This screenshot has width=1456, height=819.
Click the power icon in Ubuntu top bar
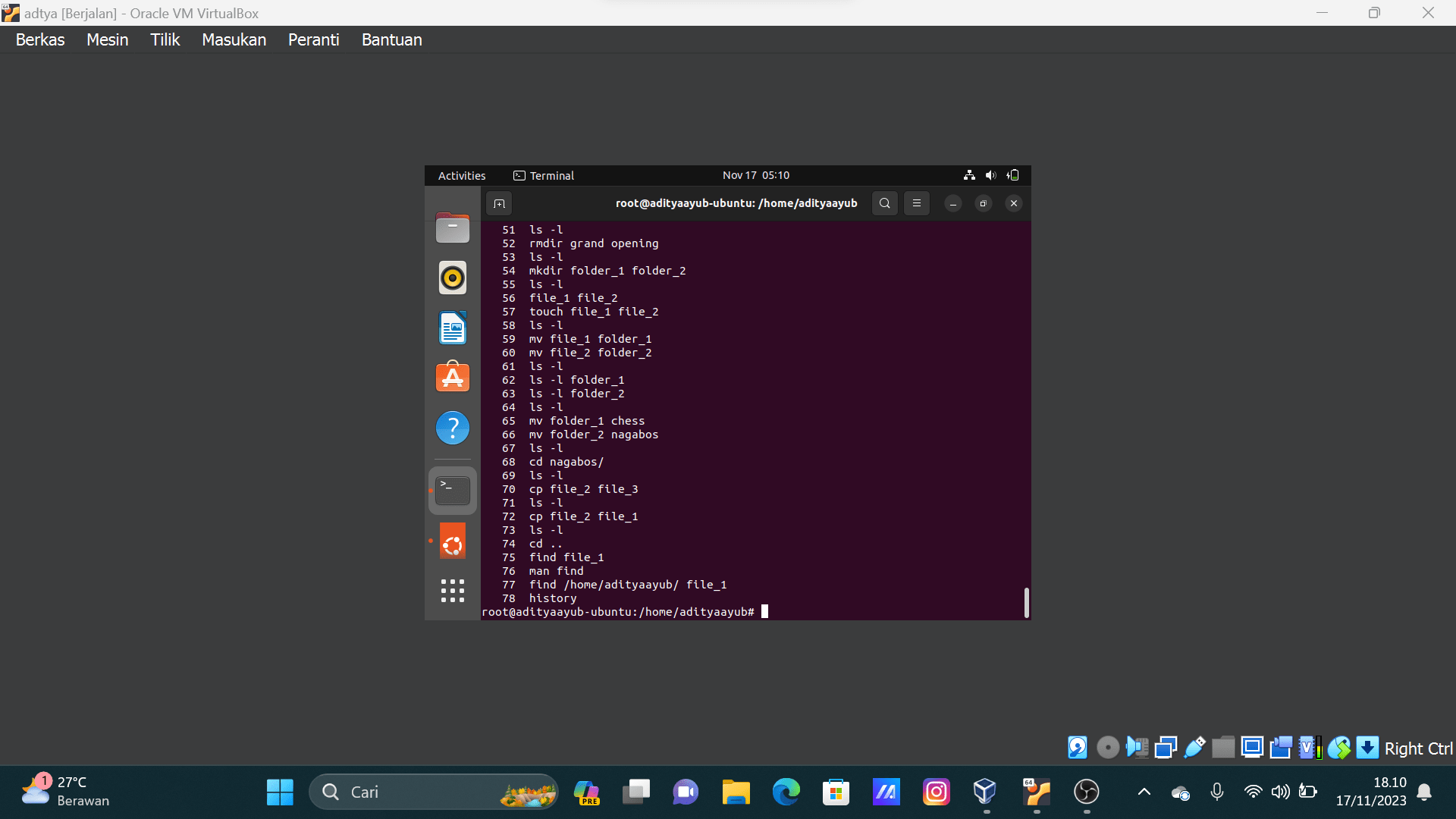[x=1012, y=175]
